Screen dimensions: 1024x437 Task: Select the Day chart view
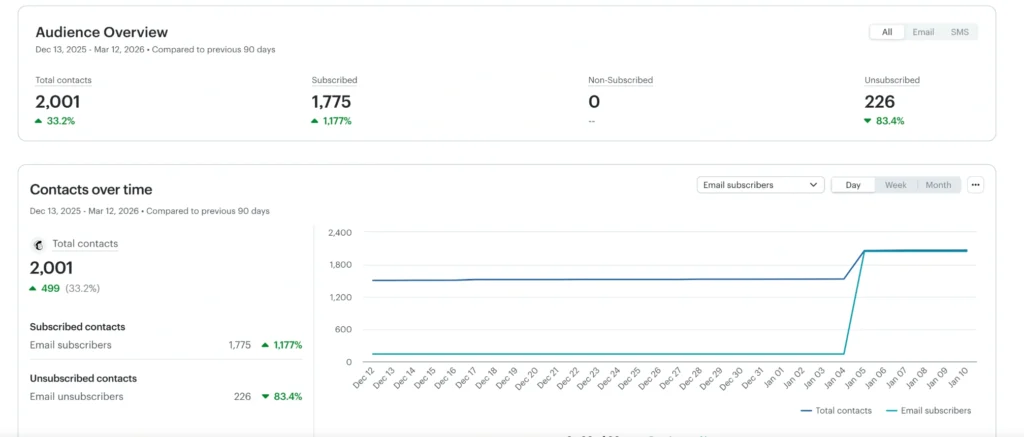click(853, 185)
